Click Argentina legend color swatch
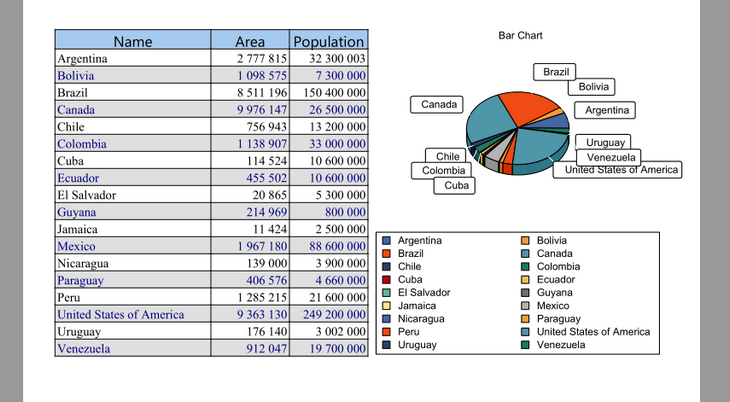730x402 pixels. (386, 241)
